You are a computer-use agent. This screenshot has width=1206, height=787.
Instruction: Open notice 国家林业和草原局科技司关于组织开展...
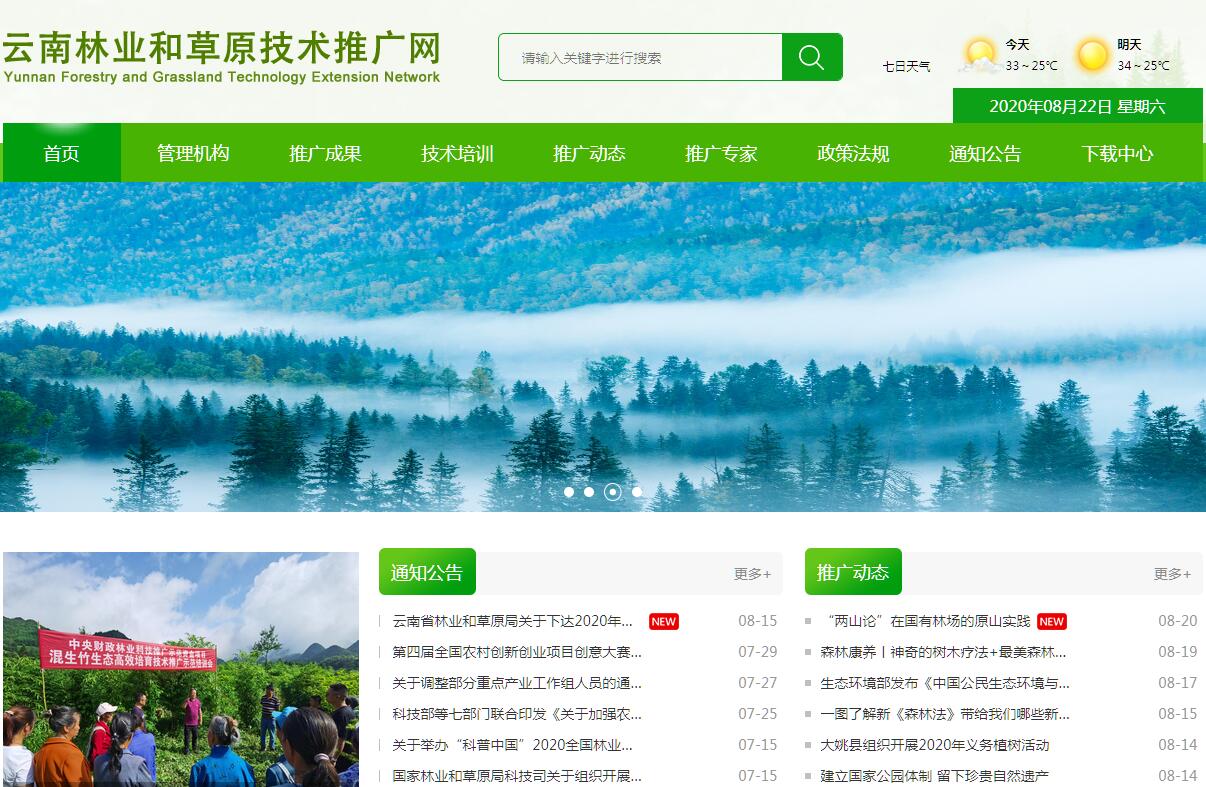[x=517, y=776]
